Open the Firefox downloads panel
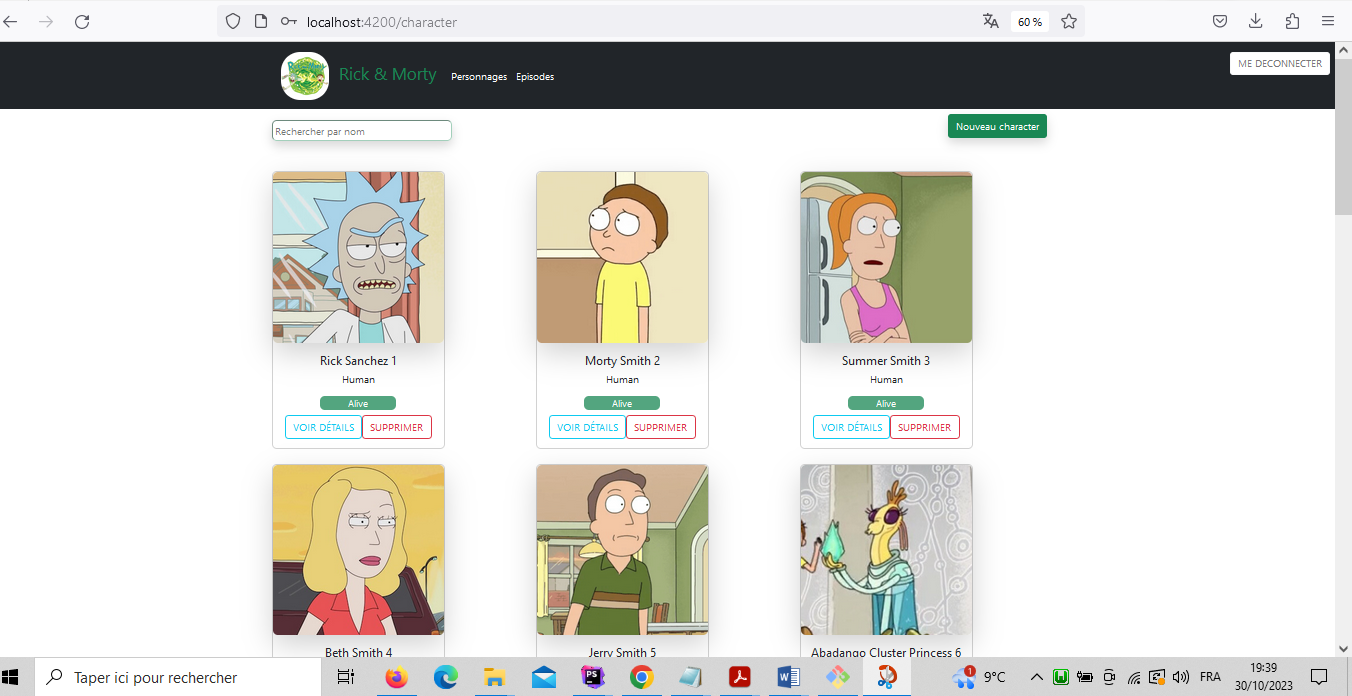The image size is (1352, 696). 1256,21
